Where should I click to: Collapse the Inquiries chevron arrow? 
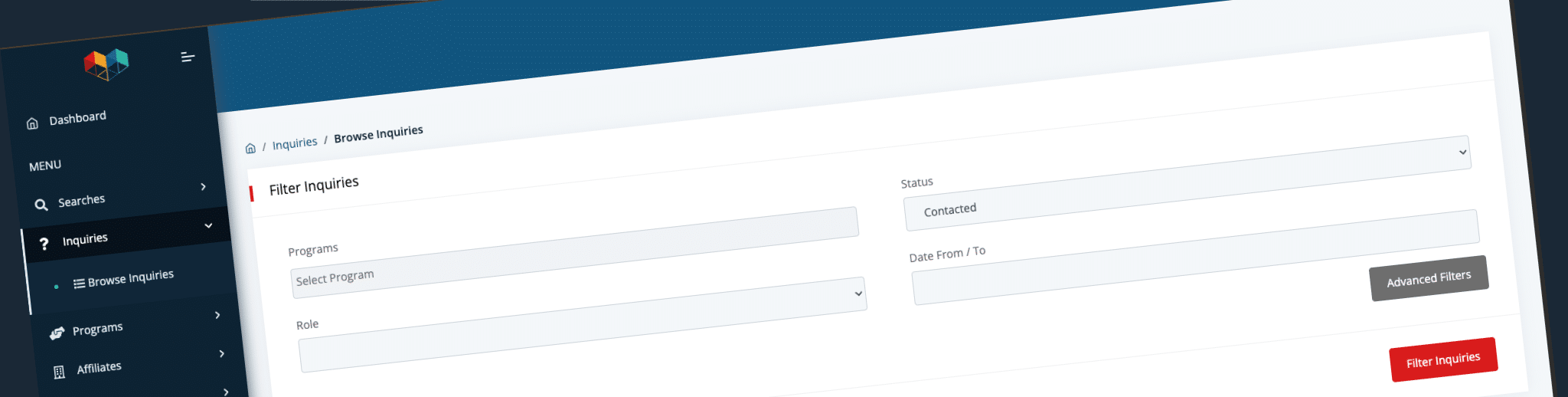click(x=208, y=225)
